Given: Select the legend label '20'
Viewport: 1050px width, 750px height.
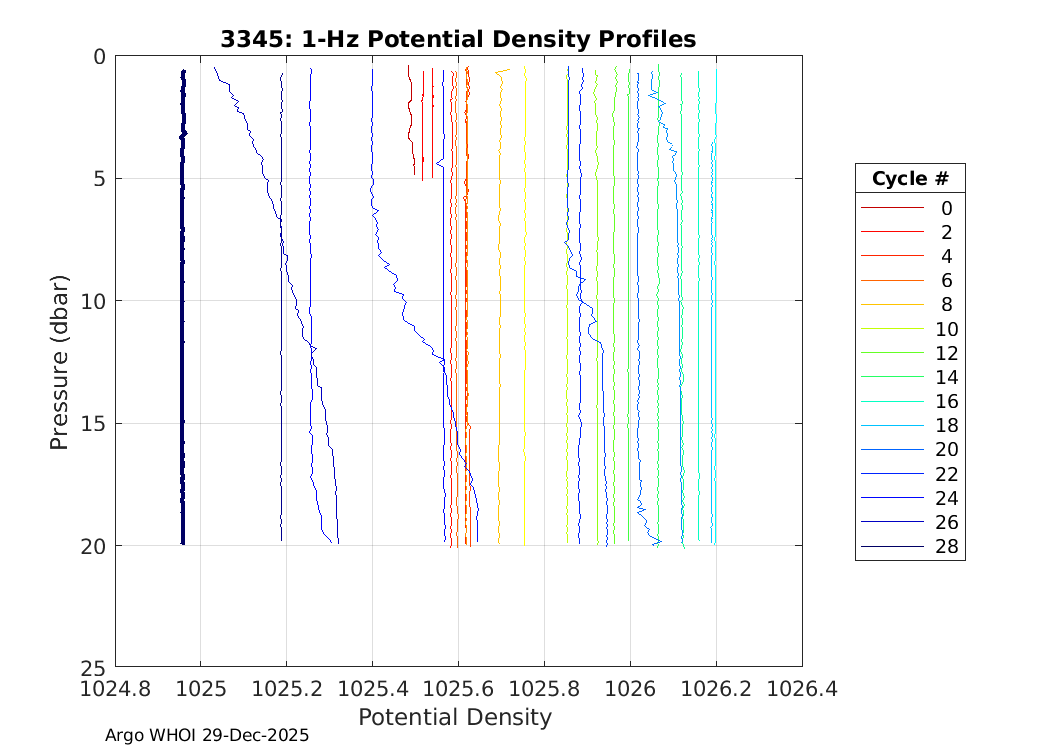Looking at the screenshot, I should 946,450.
